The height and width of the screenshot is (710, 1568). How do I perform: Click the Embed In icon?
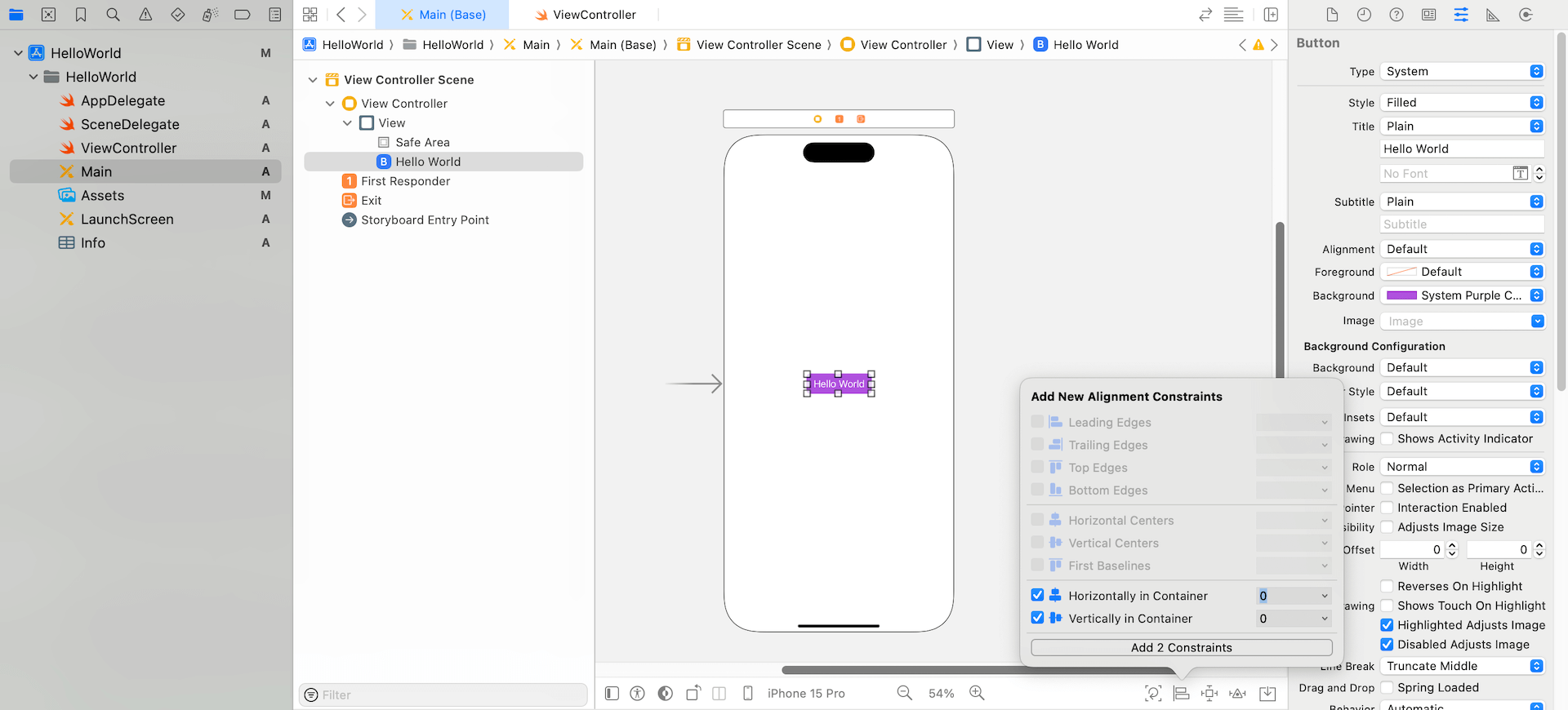coord(1267,693)
